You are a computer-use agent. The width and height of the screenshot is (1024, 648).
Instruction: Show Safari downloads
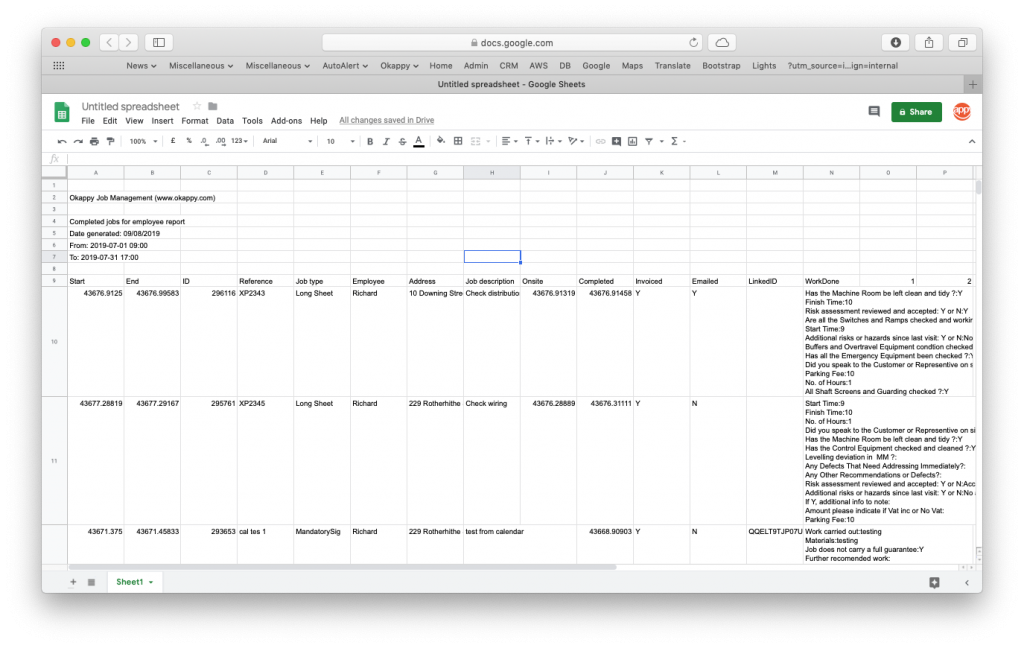pos(895,42)
